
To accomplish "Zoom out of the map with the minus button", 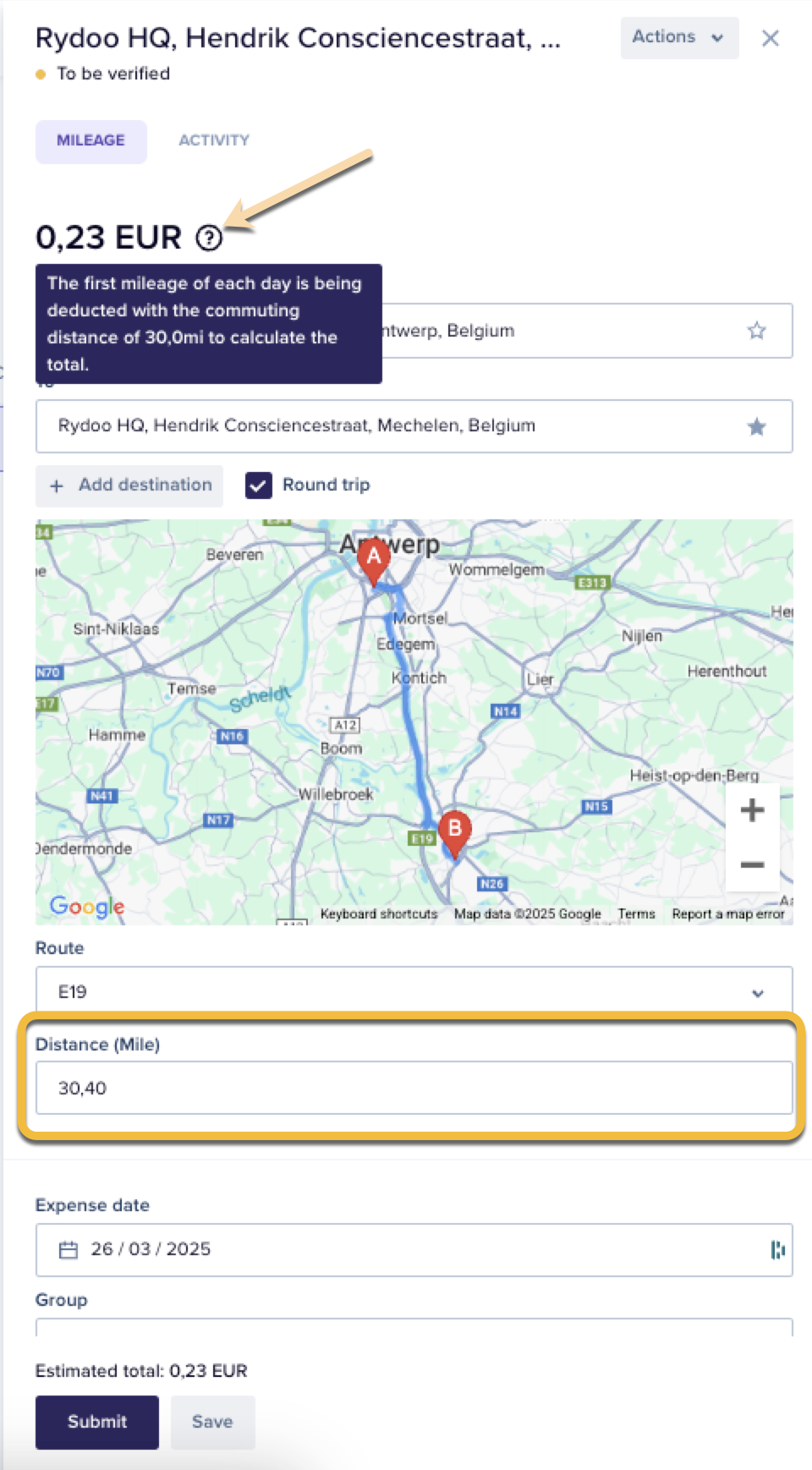I will click(752, 864).
